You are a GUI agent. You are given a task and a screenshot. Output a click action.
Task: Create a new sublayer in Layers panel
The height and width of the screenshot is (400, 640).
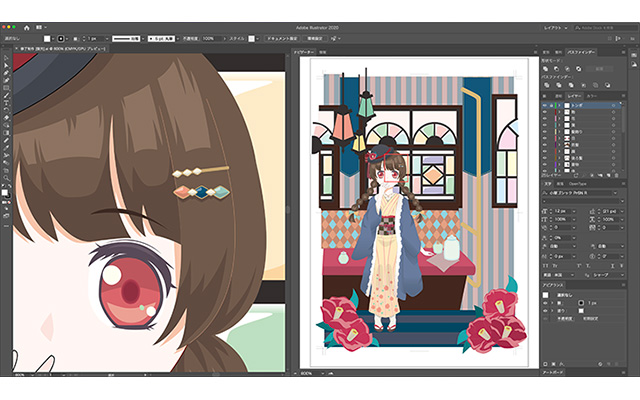(600, 176)
